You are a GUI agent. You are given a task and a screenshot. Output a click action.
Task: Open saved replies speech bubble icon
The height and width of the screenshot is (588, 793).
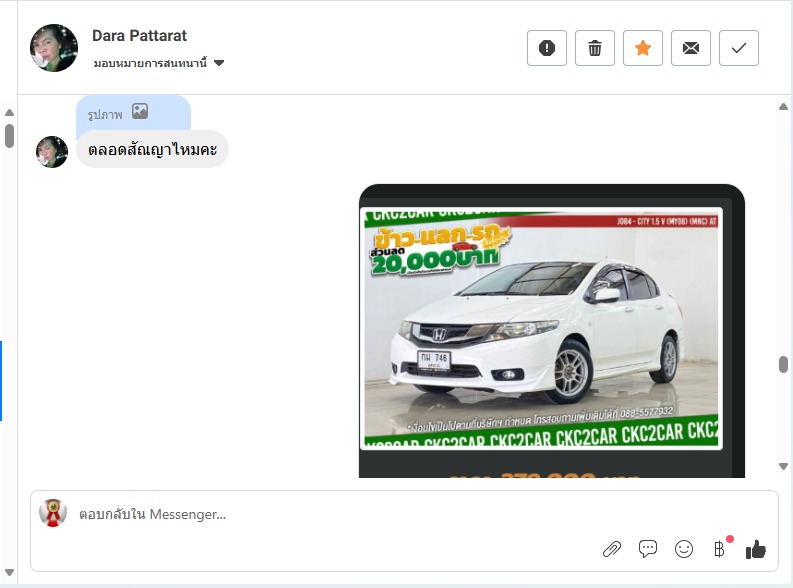tap(648, 548)
